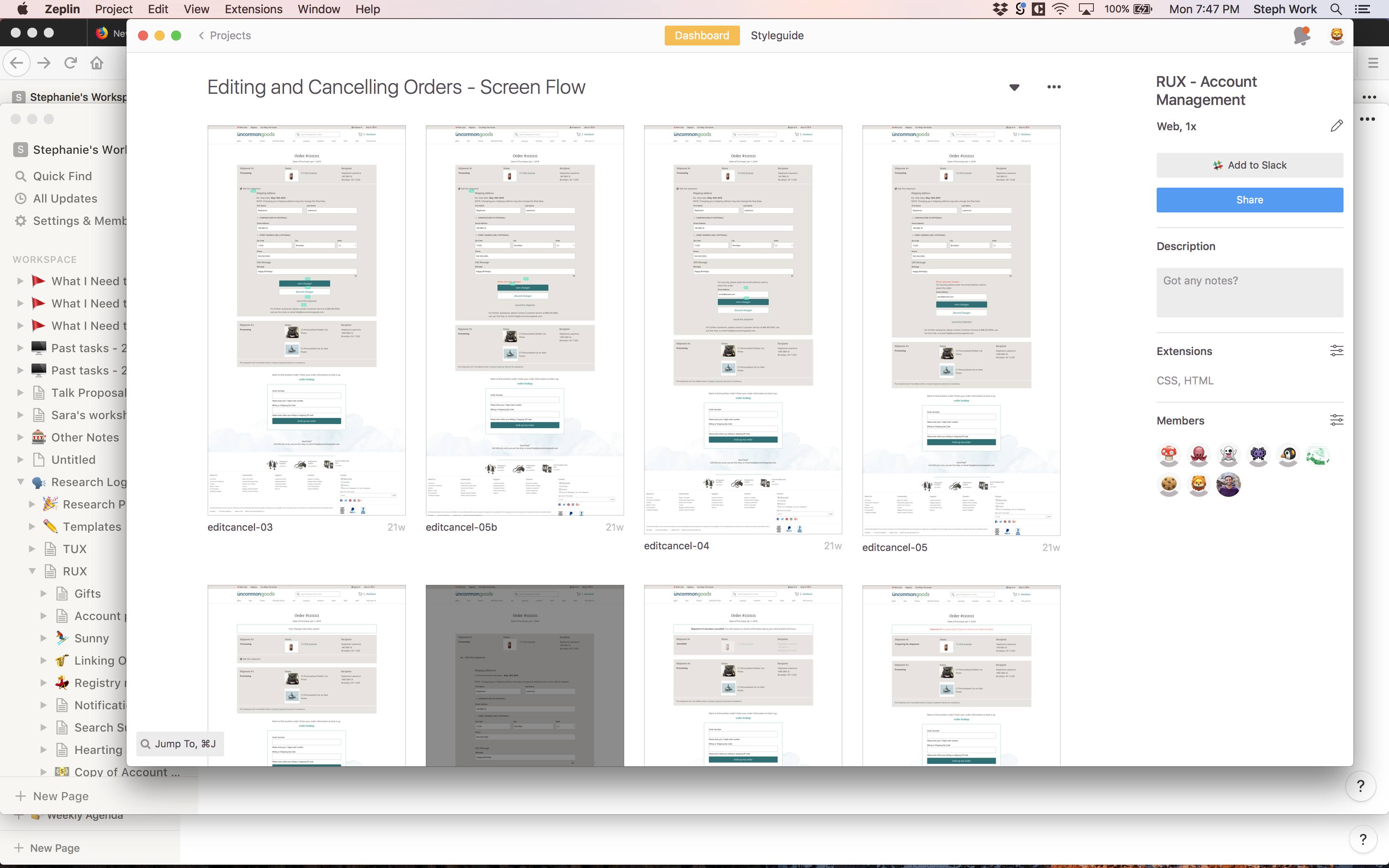1389x868 pixels.
Task: Open the Extensions menu in menu bar
Action: click(x=253, y=9)
